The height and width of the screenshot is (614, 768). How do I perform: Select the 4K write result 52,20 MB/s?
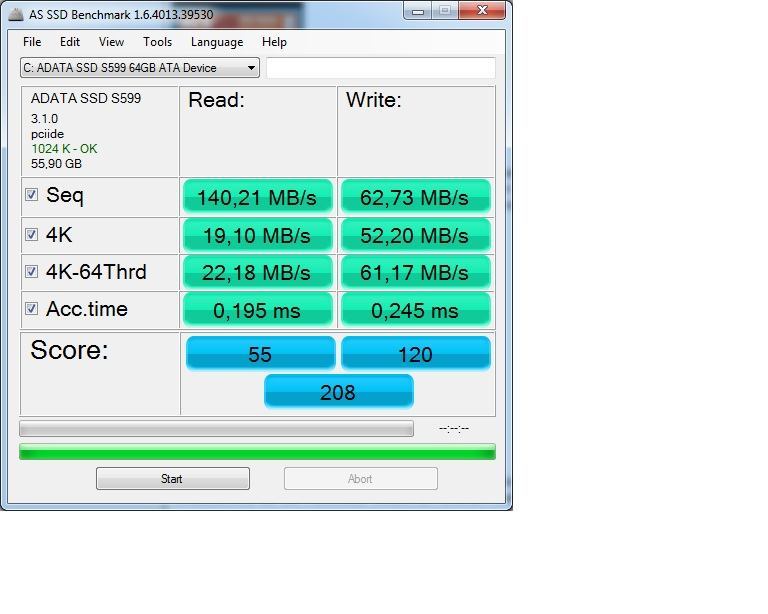415,236
